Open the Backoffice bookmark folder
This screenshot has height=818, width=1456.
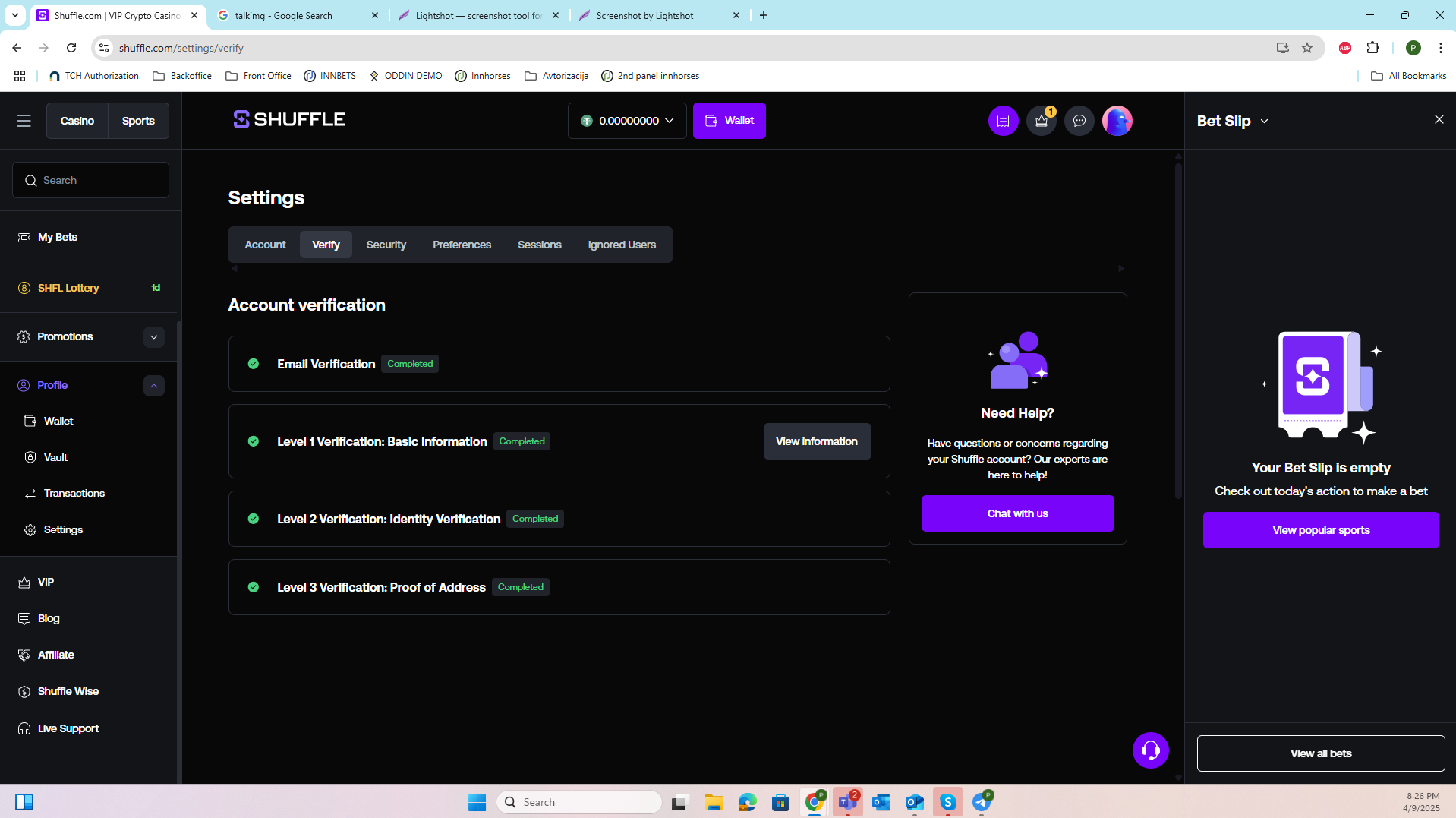[x=182, y=76]
